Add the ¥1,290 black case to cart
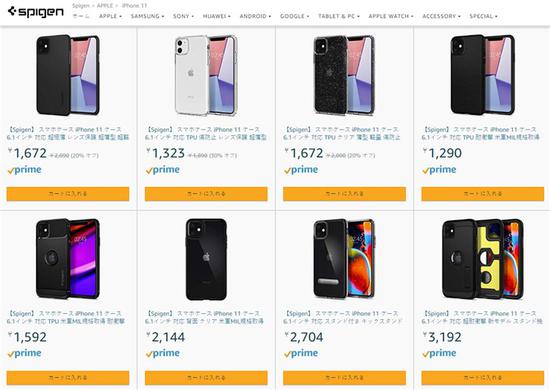The image size is (550, 390). (483, 194)
